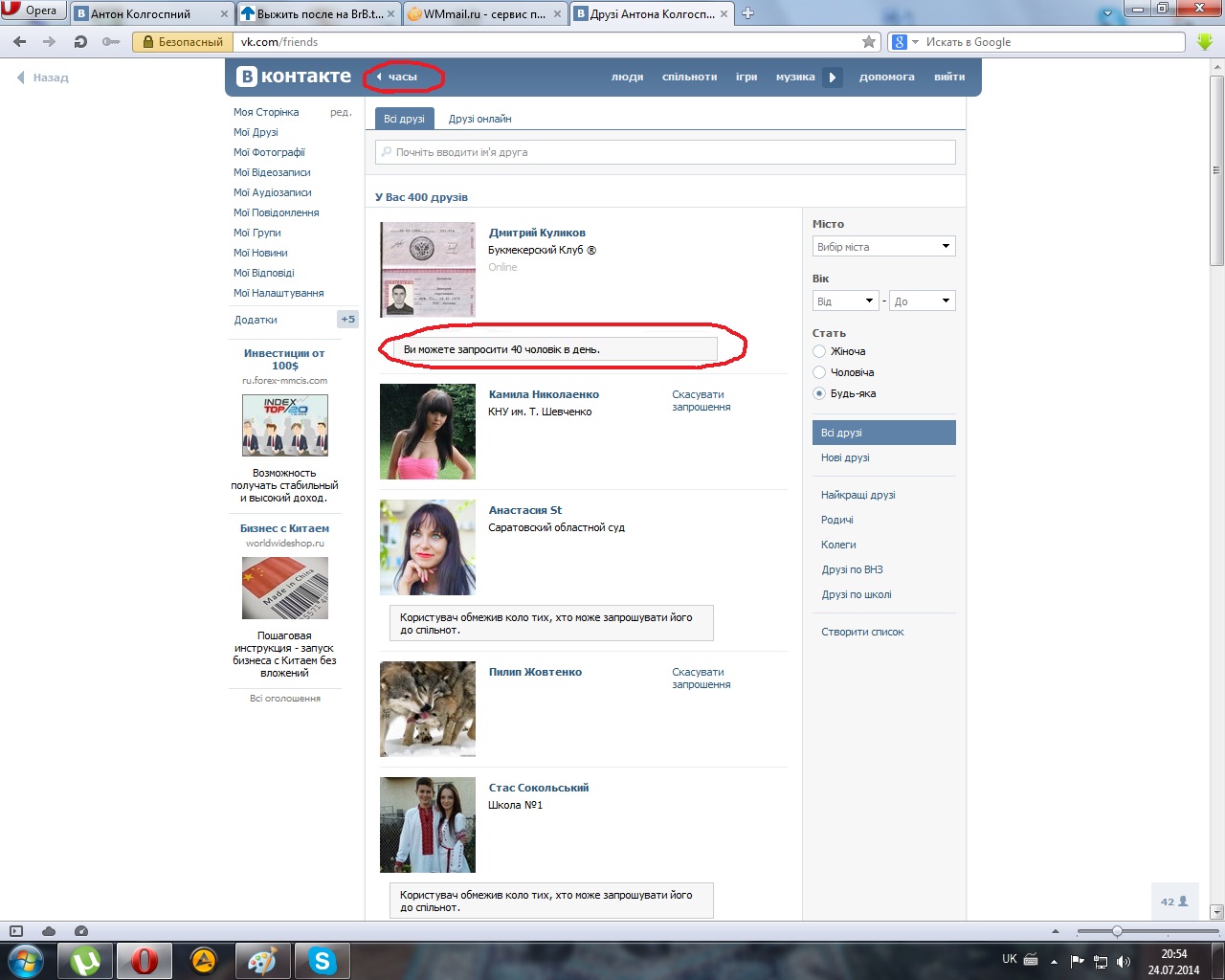Screen dimensions: 1225x980
Task: Switch to the Антон Колгоспний browser tab
Action: (153, 13)
